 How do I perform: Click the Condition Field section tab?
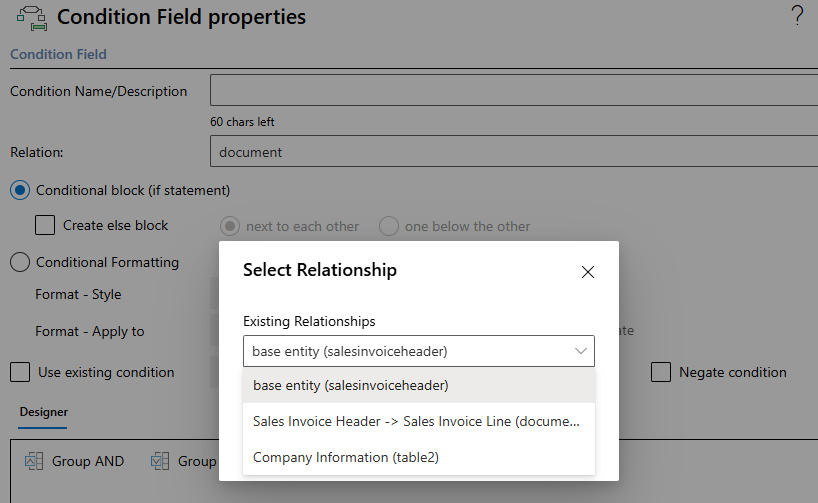58,54
